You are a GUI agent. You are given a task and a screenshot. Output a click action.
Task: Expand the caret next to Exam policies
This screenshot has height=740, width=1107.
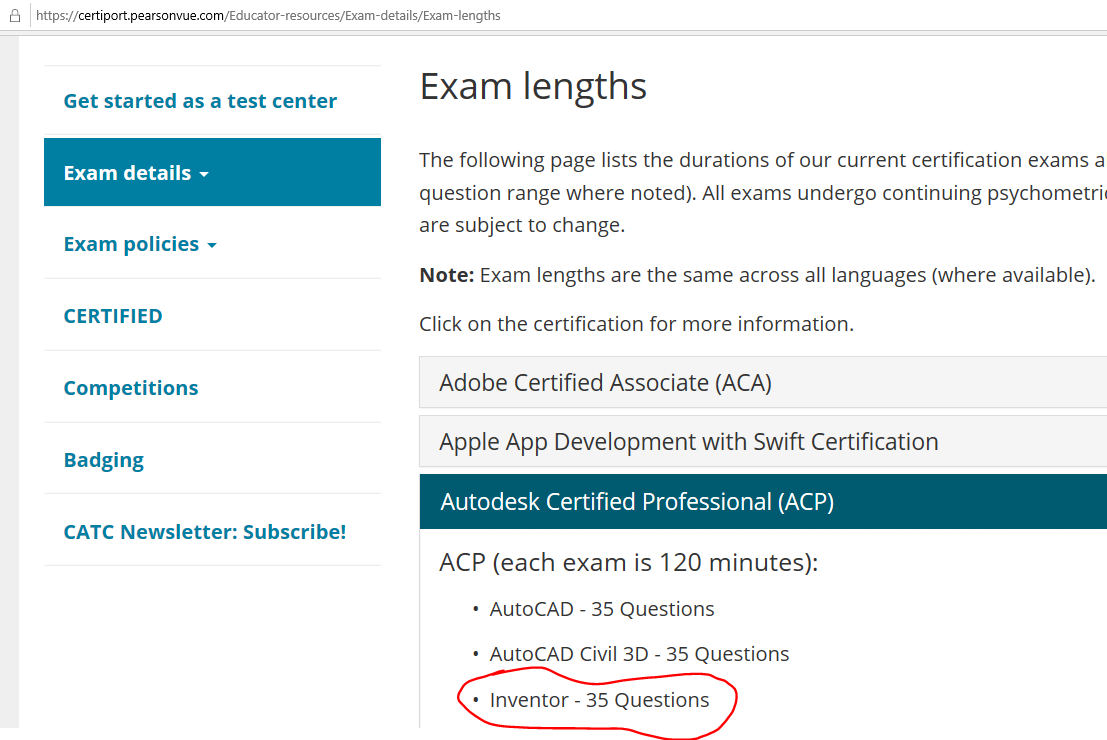(212, 246)
